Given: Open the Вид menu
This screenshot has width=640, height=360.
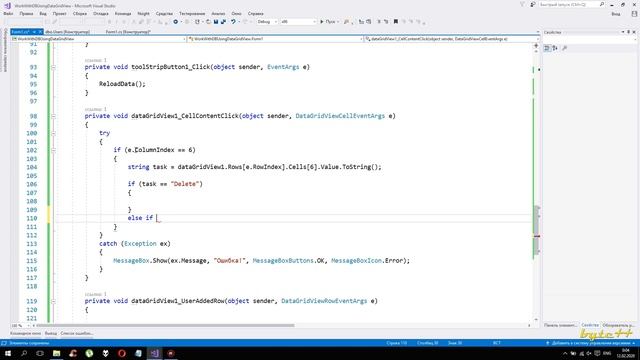Looking at the screenshot, I should [x=43, y=13].
